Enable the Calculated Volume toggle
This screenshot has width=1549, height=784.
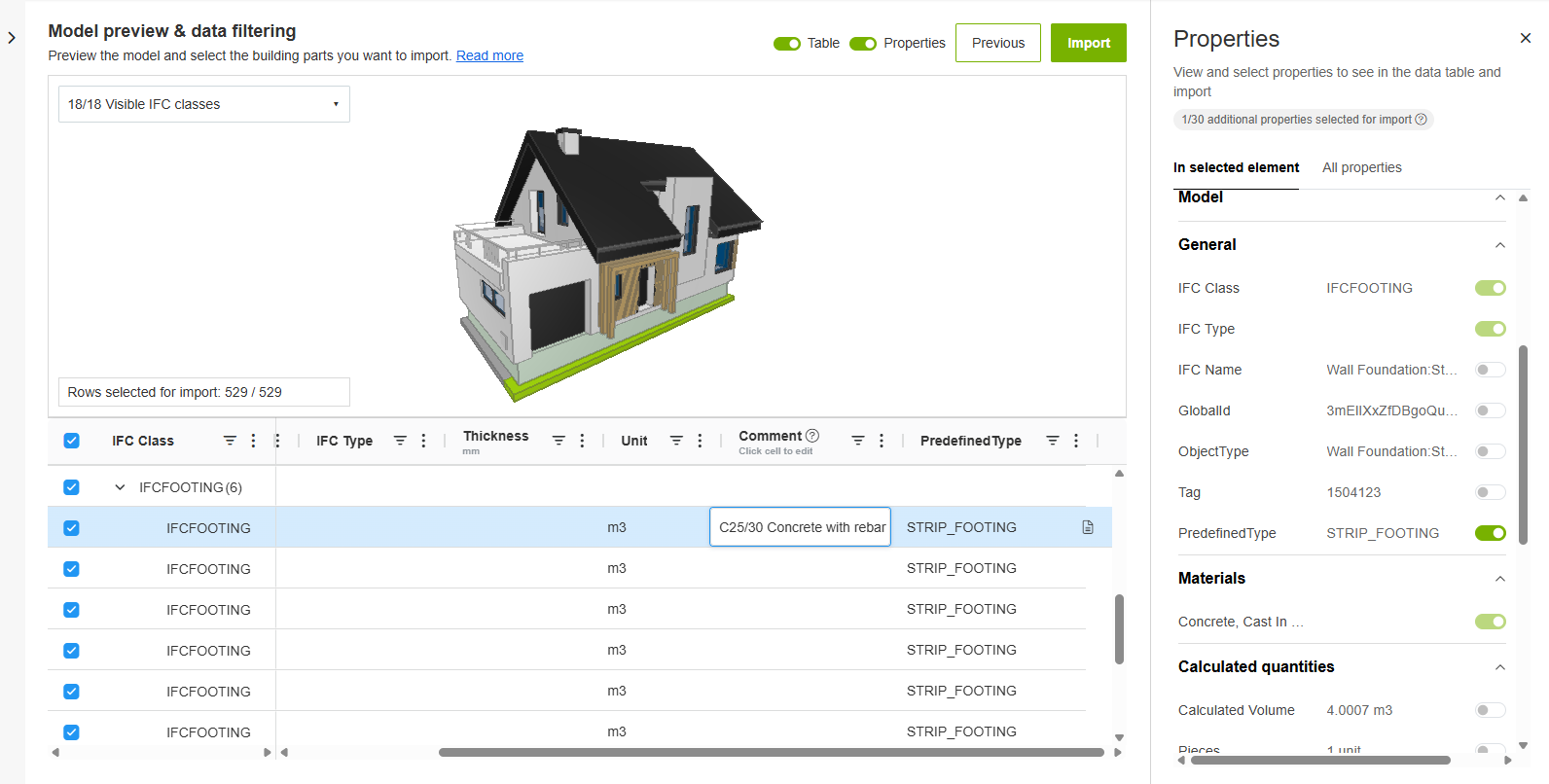(1491, 710)
